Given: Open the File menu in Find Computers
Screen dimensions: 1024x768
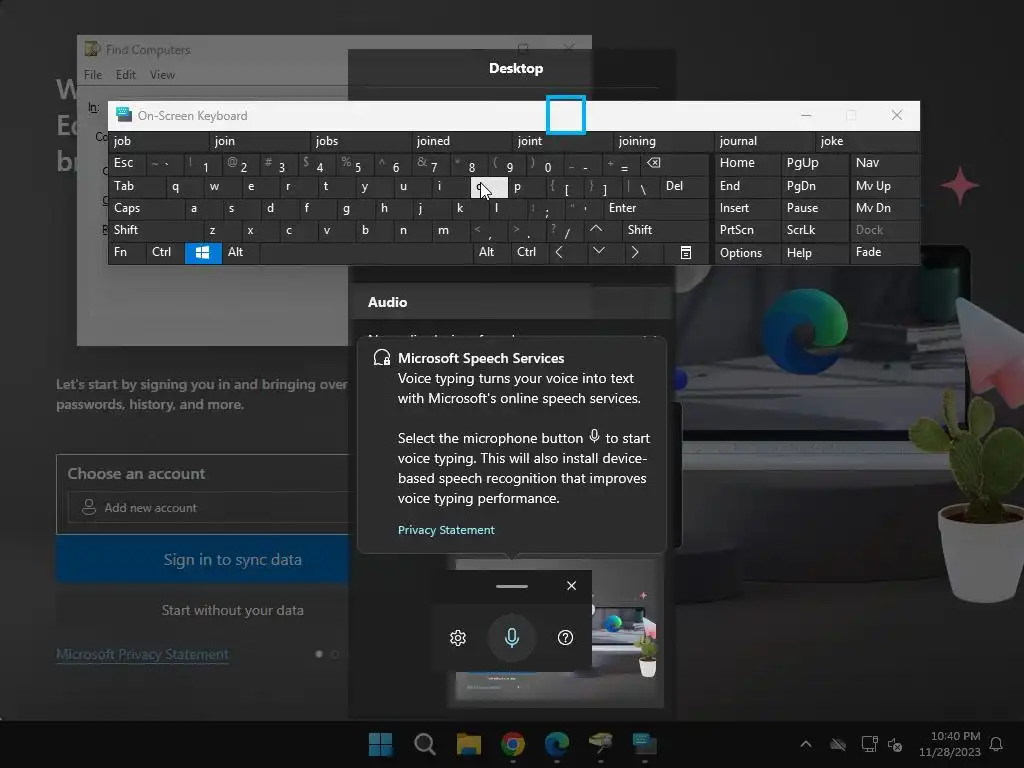Looking at the screenshot, I should [x=93, y=75].
